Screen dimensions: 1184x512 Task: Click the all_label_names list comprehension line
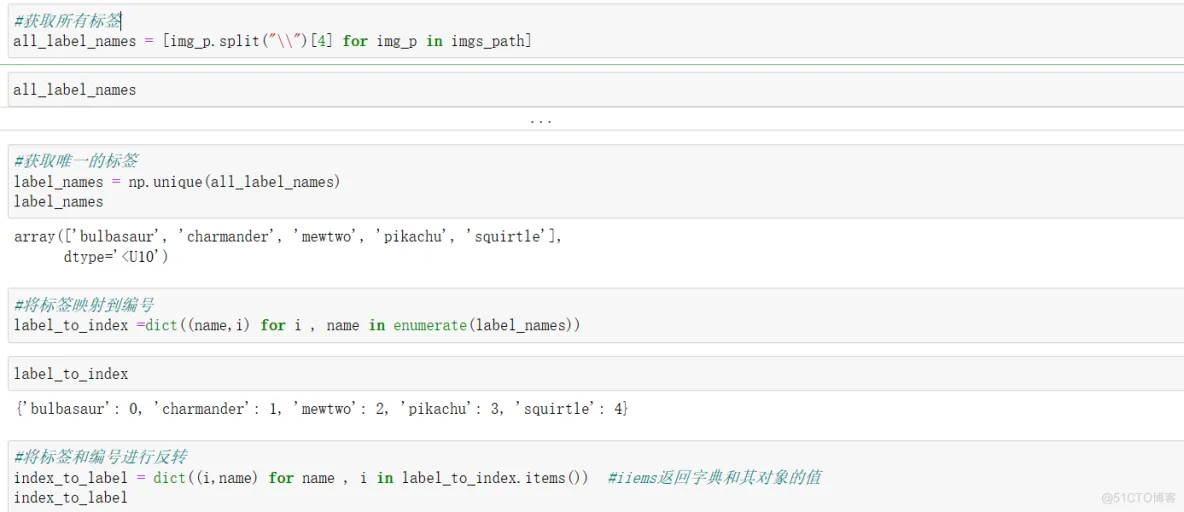coord(273,41)
